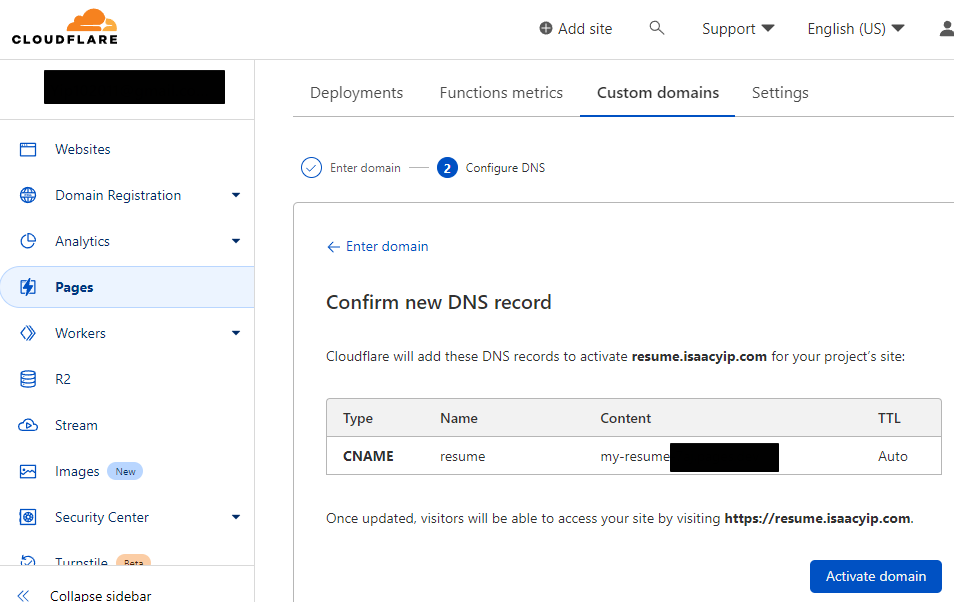Expand the Domain Registration submenu arrow
This screenshot has height=602, width=954.
pyautogui.click(x=236, y=195)
